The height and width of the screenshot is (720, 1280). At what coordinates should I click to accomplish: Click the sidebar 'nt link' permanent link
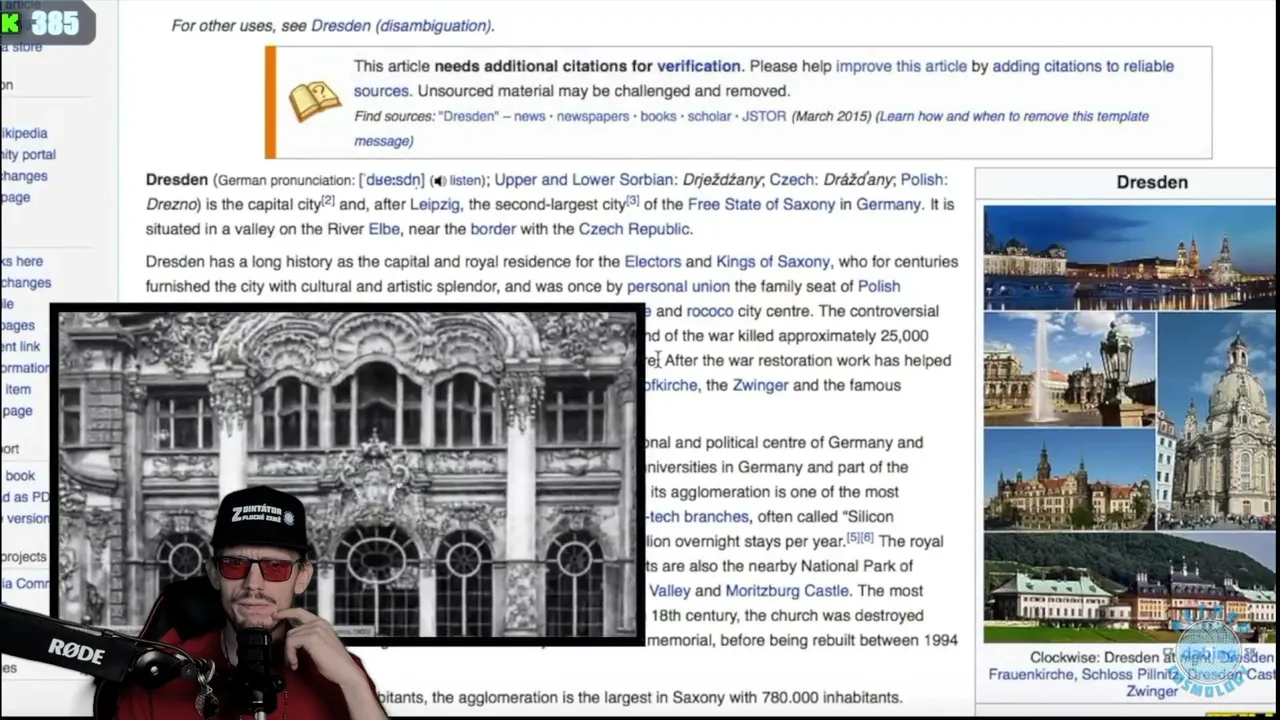(21, 346)
